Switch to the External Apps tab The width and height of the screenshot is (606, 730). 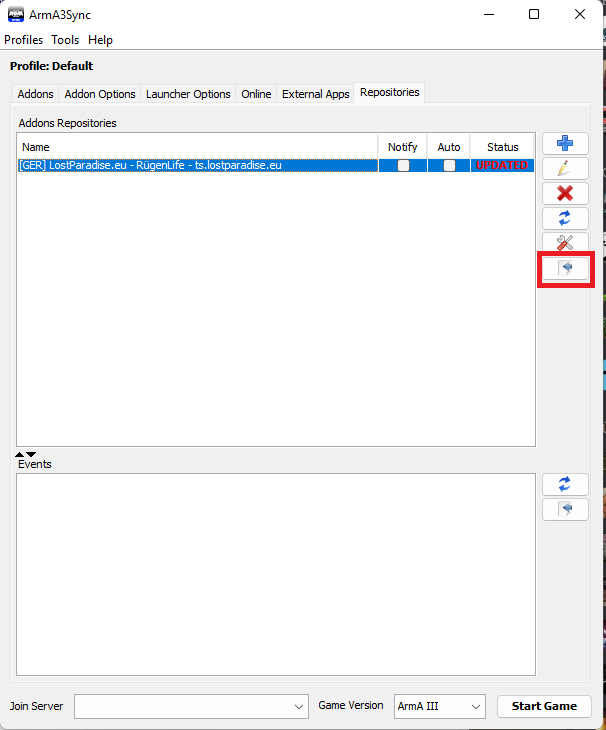pos(316,94)
